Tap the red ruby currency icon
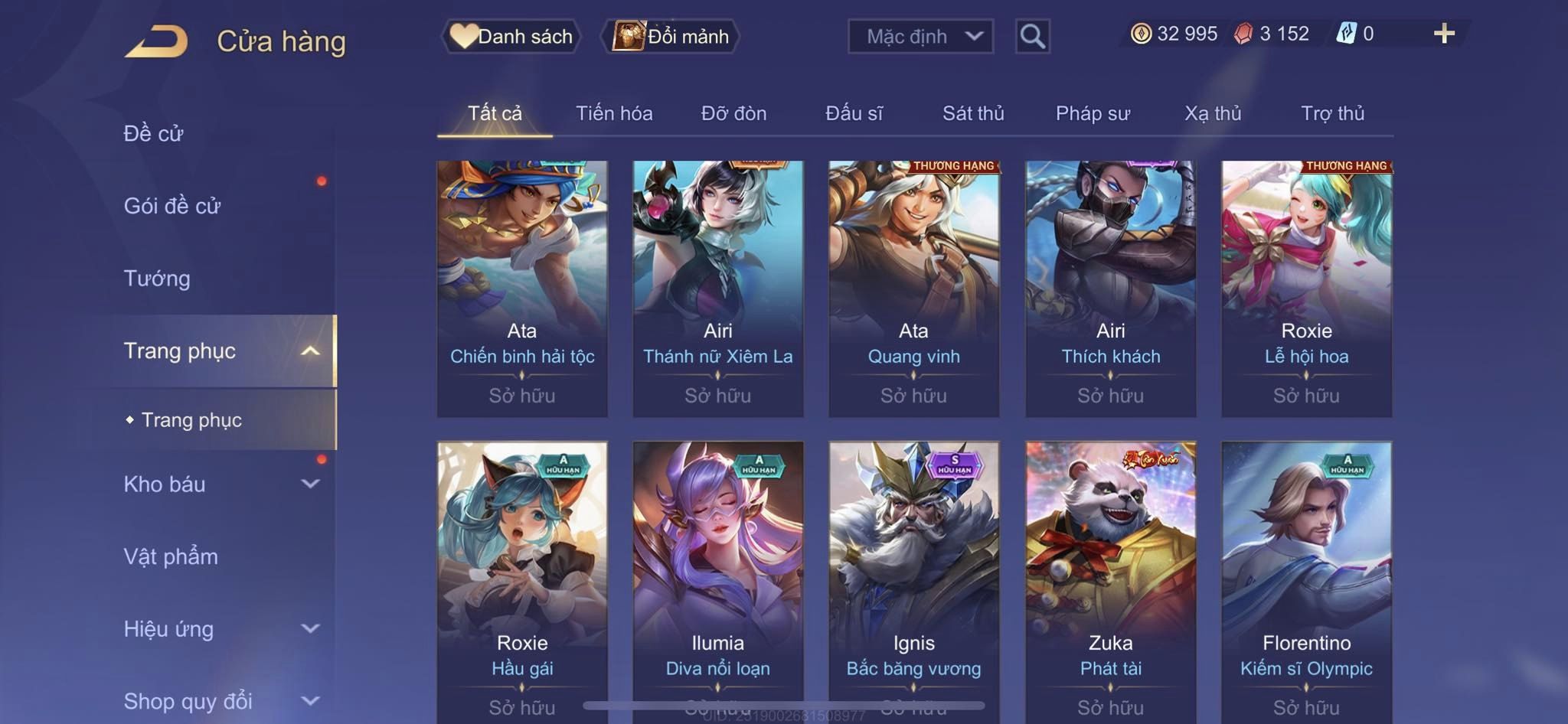Screen dimensions: 1568x724 click(x=1243, y=34)
